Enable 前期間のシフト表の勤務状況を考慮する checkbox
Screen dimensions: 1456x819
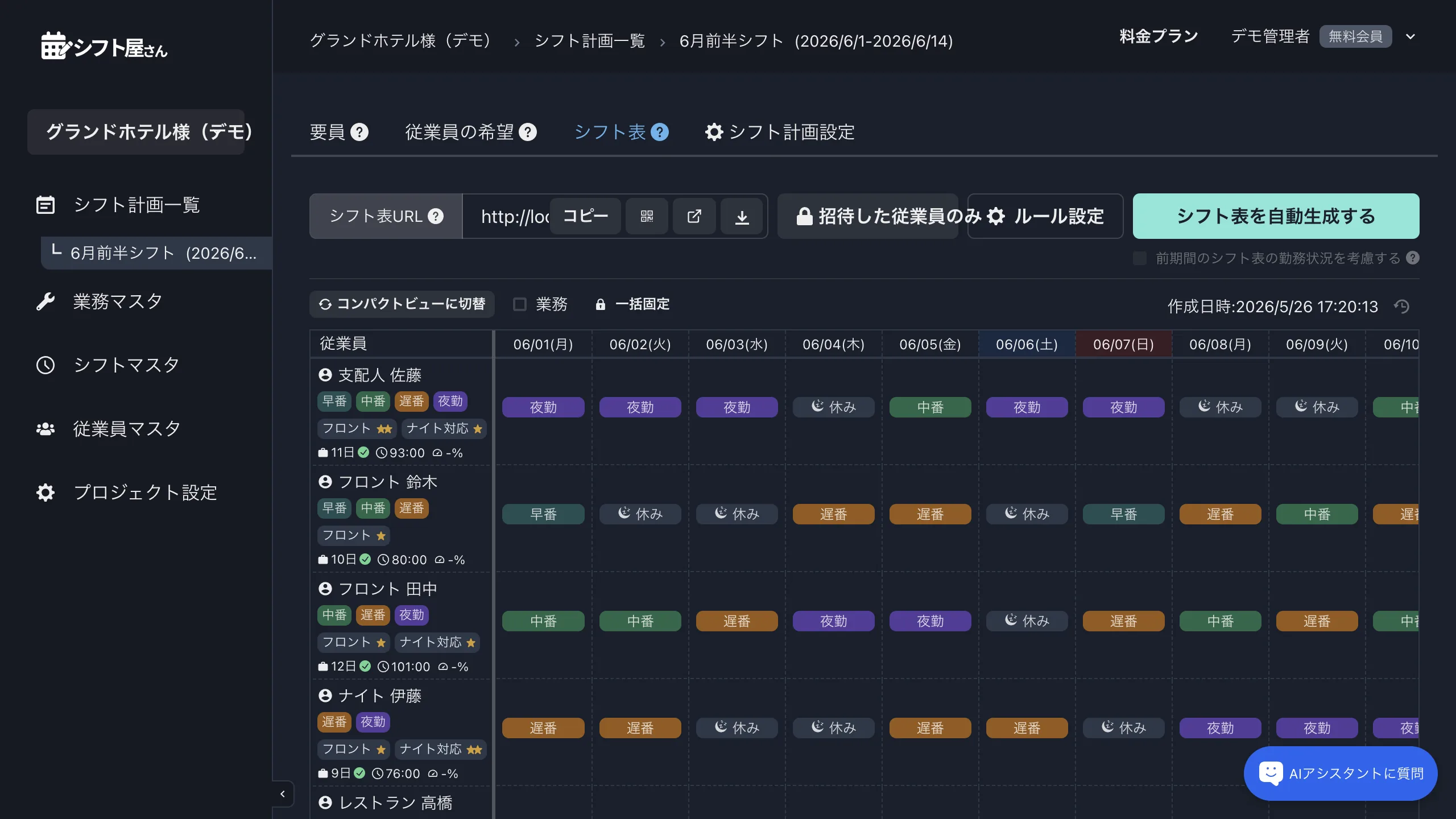[1140, 258]
